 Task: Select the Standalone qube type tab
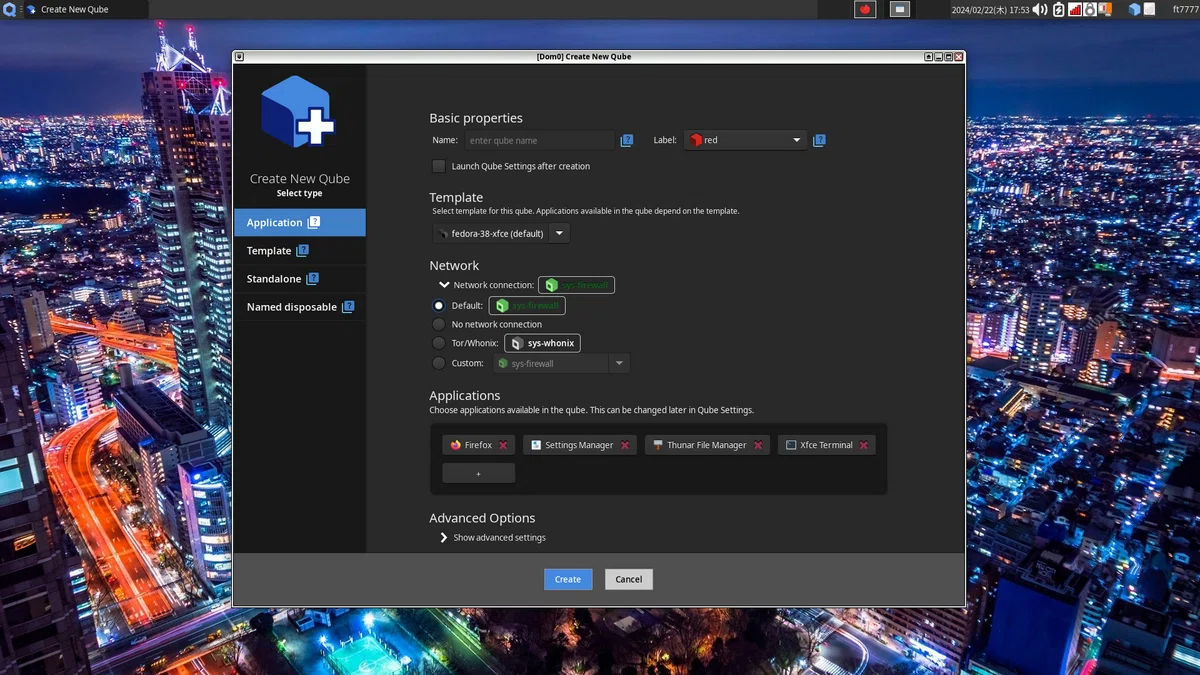300,278
